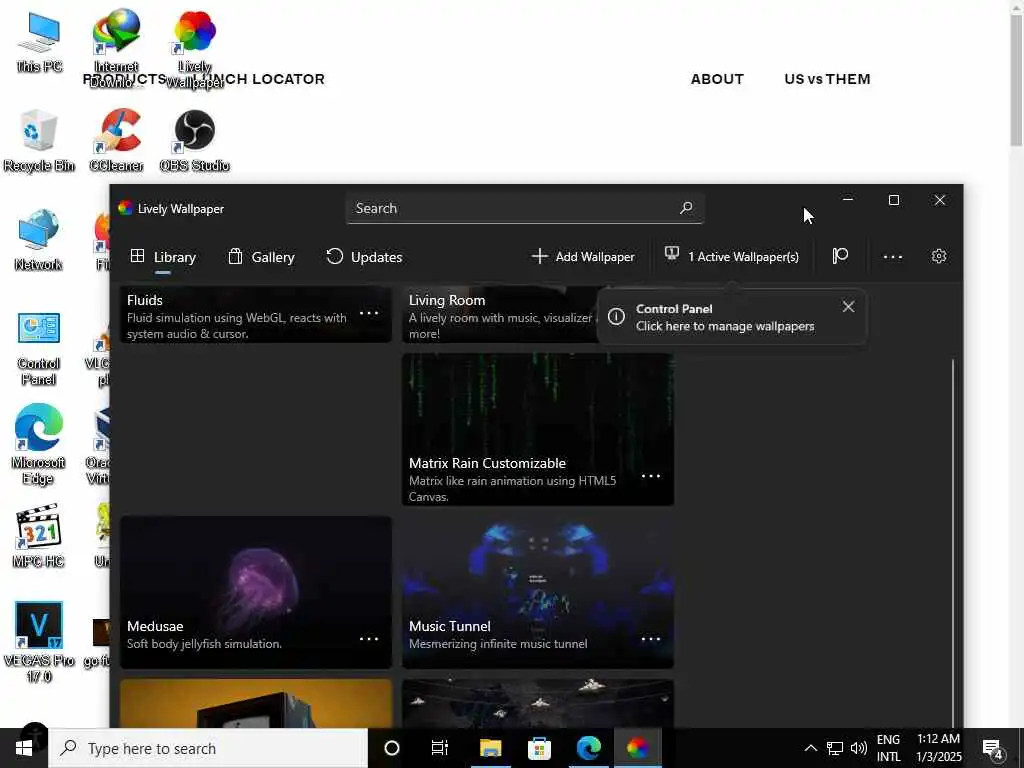
Task: Open Network desktop icon
Action: tap(39, 240)
